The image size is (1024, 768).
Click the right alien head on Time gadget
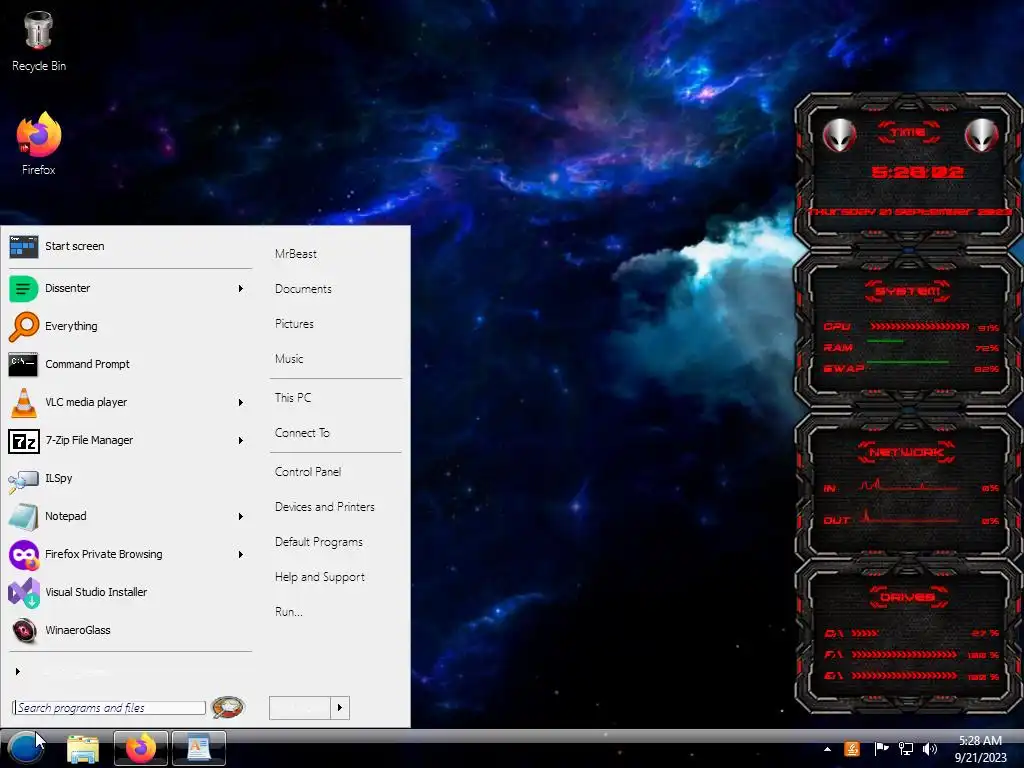pos(982,135)
